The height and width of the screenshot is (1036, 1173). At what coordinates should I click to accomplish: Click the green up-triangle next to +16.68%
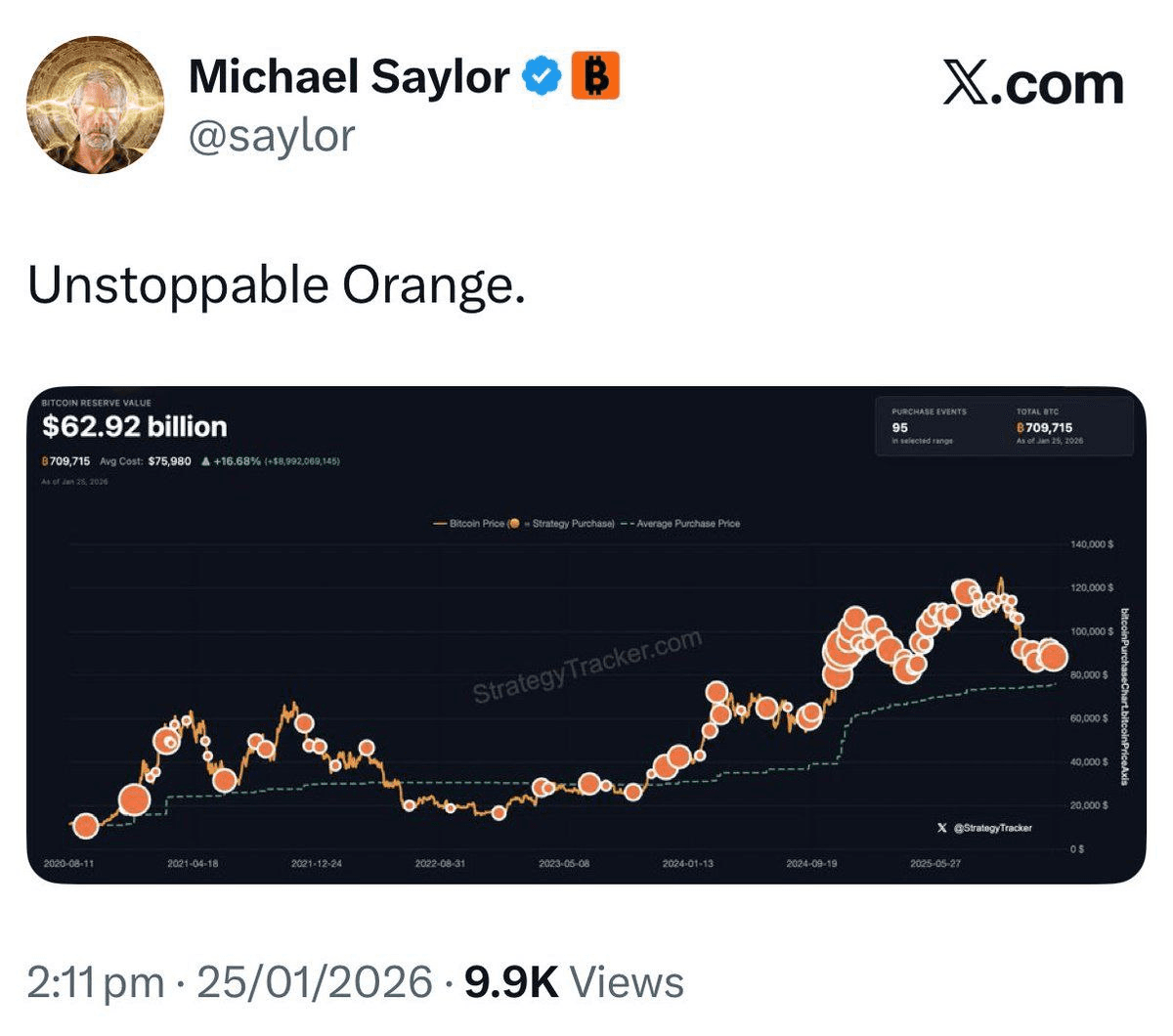204,461
